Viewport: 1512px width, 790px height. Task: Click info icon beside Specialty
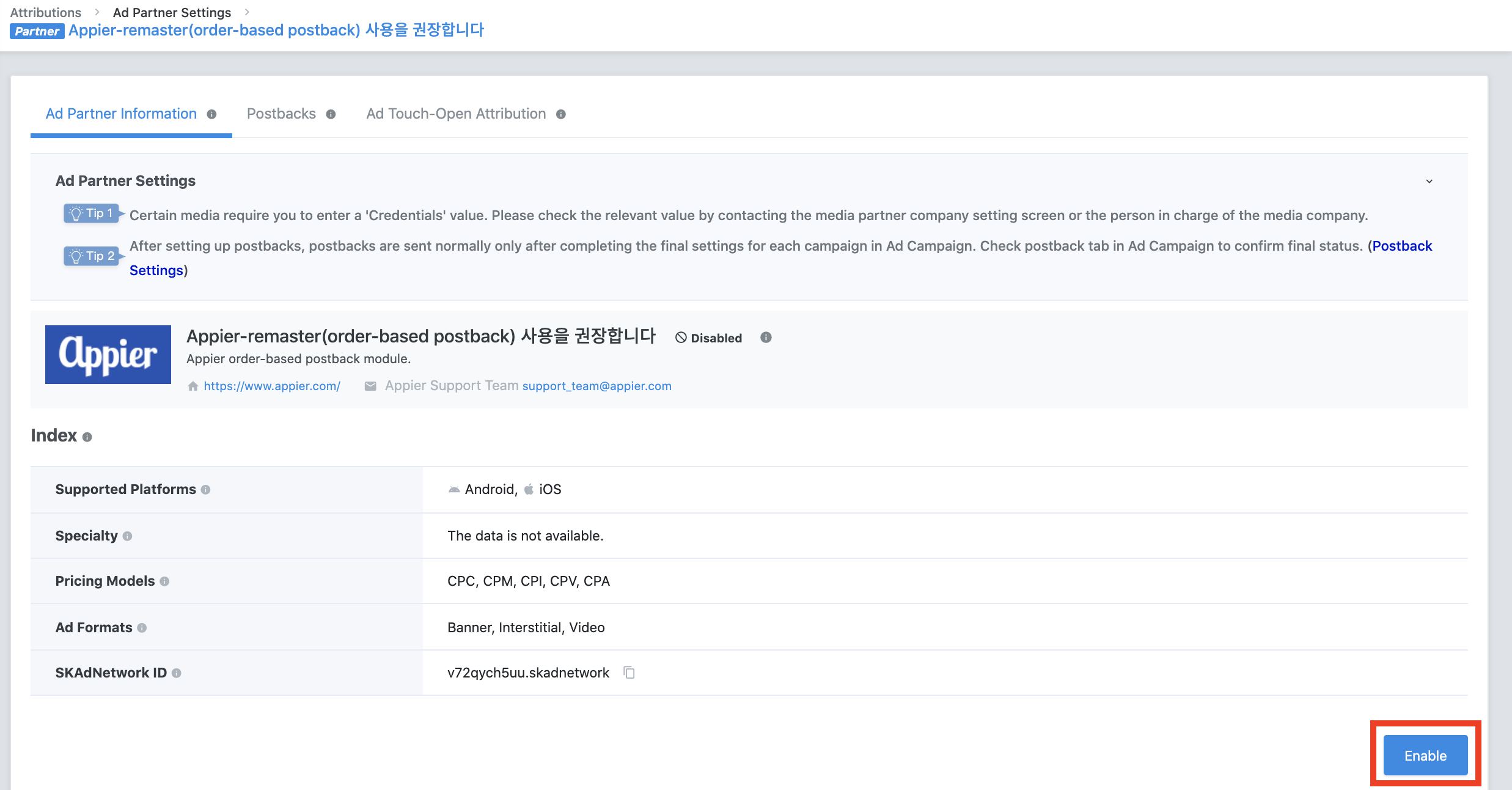click(127, 536)
